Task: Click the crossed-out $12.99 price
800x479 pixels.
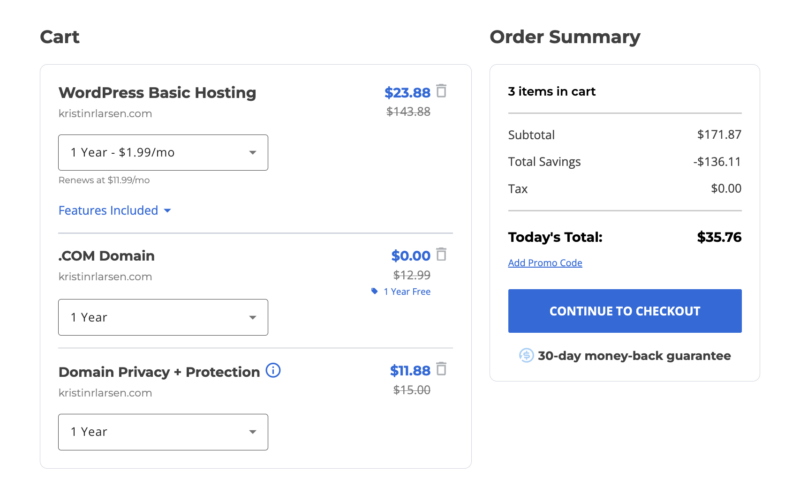Action: [x=412, y=275]
